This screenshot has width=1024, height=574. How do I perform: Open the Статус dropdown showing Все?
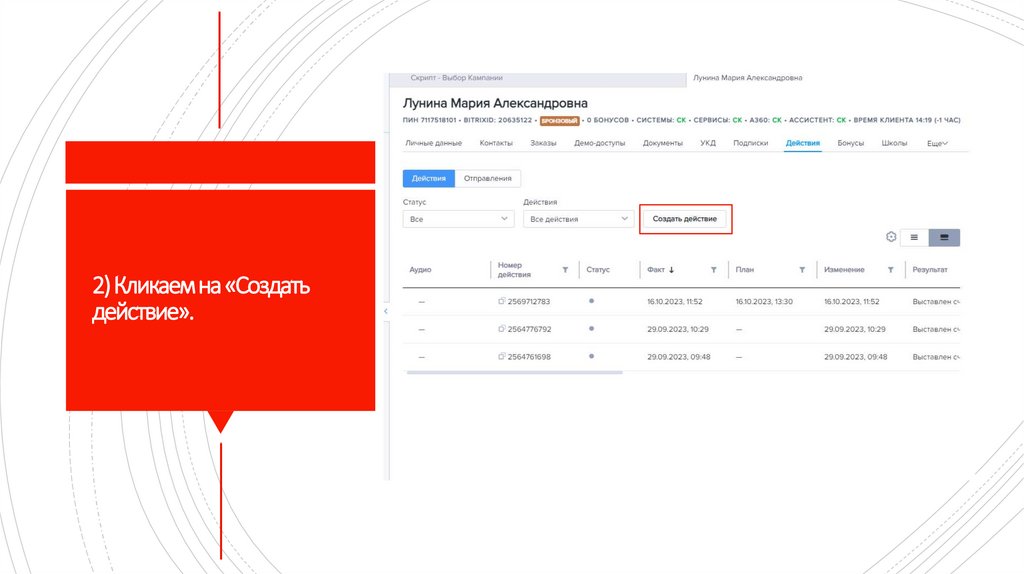[x=458, y=219]
